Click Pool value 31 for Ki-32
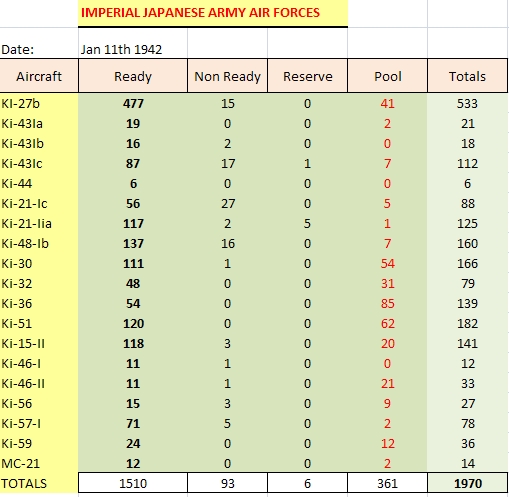Viewport: 509px width, 497px height. pos(387,284)
